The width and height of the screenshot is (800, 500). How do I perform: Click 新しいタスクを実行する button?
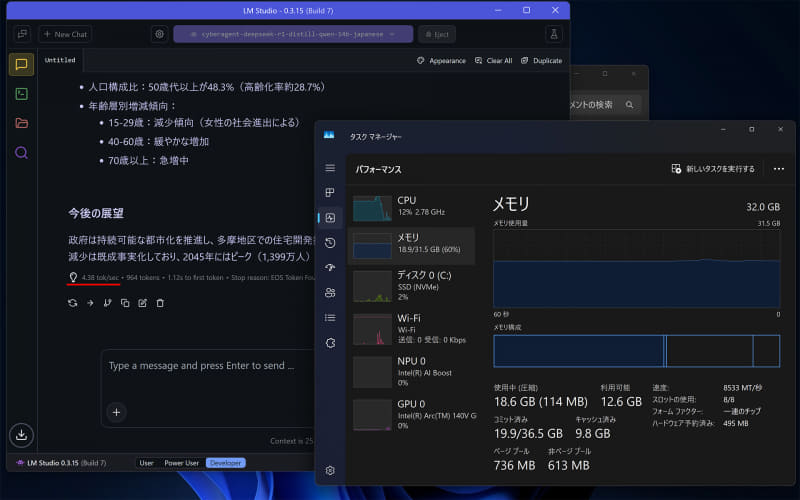713,169
